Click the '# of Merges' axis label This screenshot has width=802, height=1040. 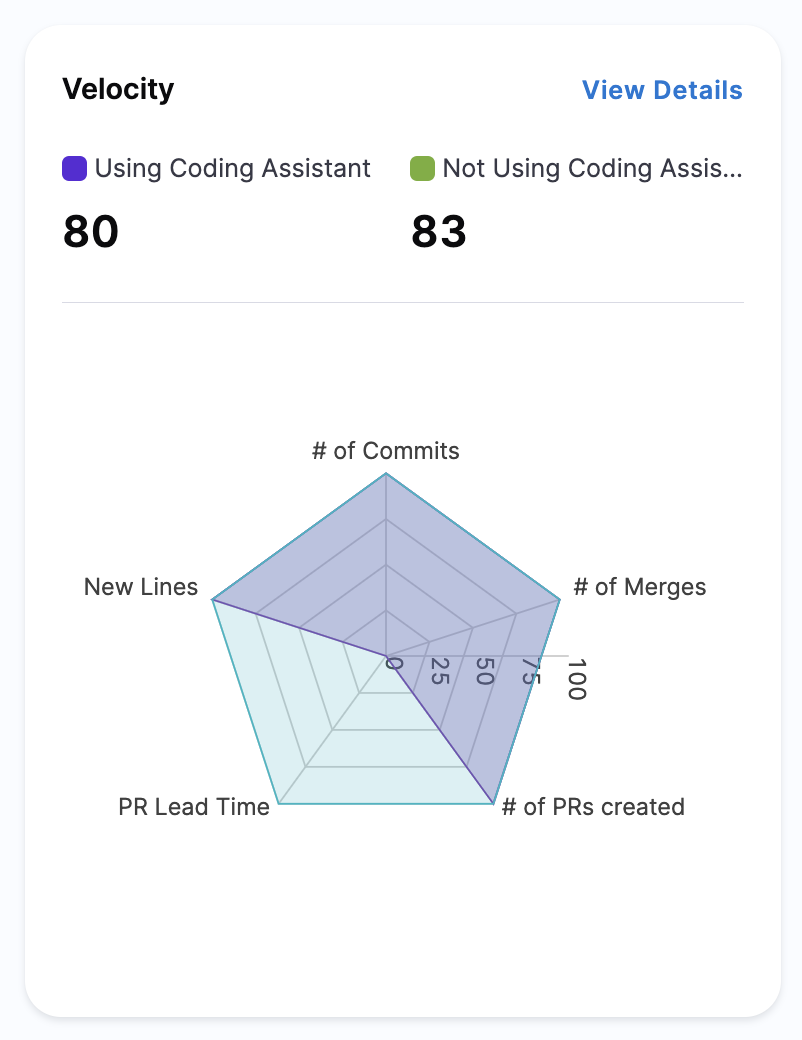(x=640, y=587)
